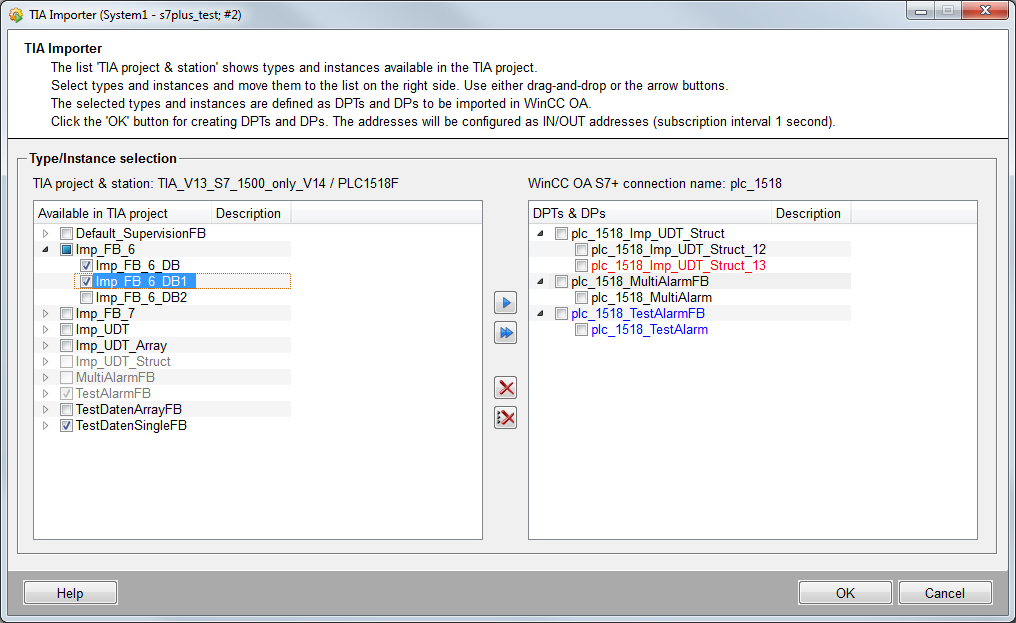This screenshot has width=1016, height=623.
Task: Toggle the Imp_FB_6_DB2 checkbox
Action: click(87, 298)
